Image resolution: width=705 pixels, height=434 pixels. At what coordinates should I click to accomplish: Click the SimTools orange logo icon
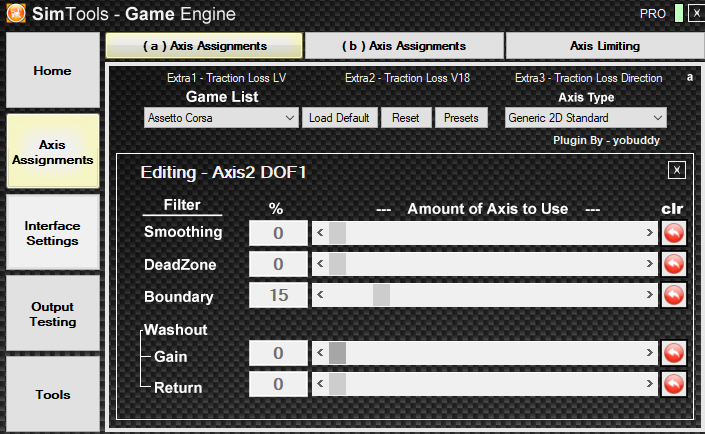point(16,13)
